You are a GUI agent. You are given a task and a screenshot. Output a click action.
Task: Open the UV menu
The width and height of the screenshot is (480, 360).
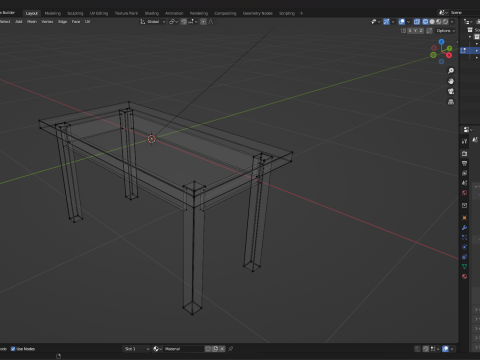[x=87, y=22]
